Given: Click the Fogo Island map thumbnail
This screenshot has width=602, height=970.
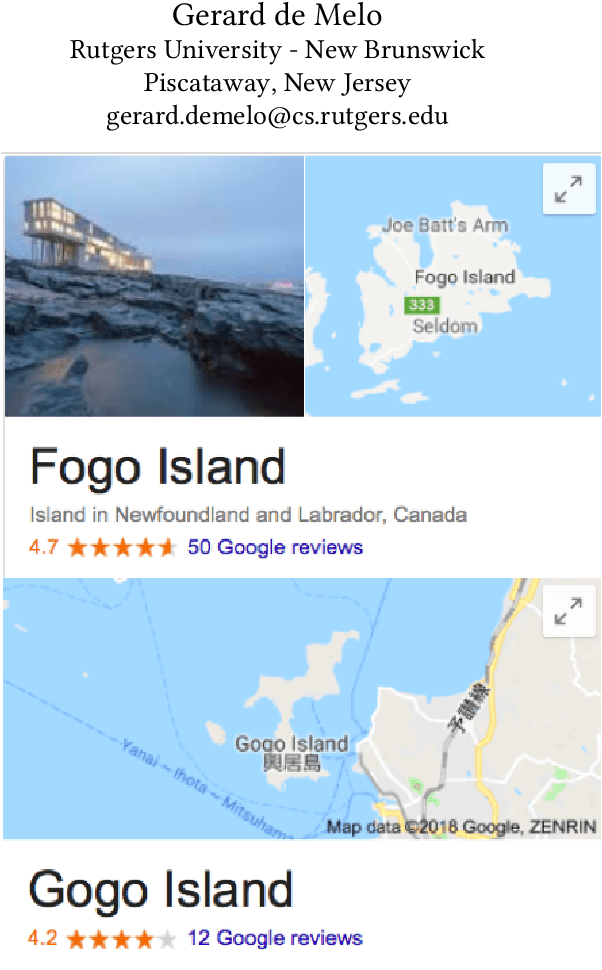Looking at the screenshot, I should coord(453,286).
